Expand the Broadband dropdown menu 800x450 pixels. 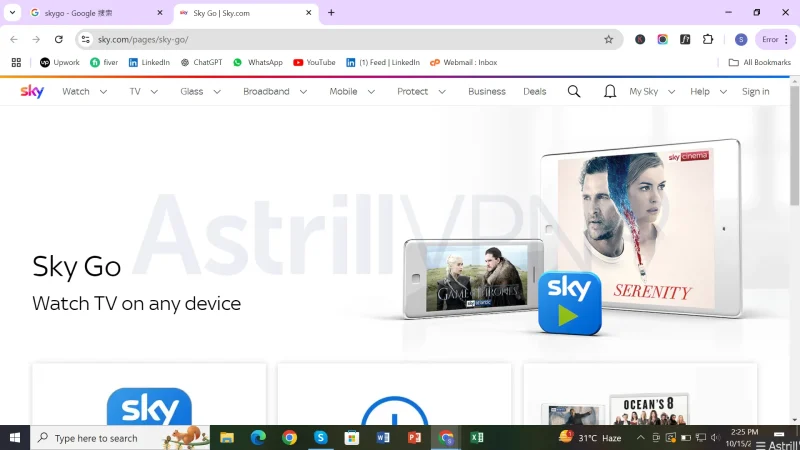(x=272, y=91)
